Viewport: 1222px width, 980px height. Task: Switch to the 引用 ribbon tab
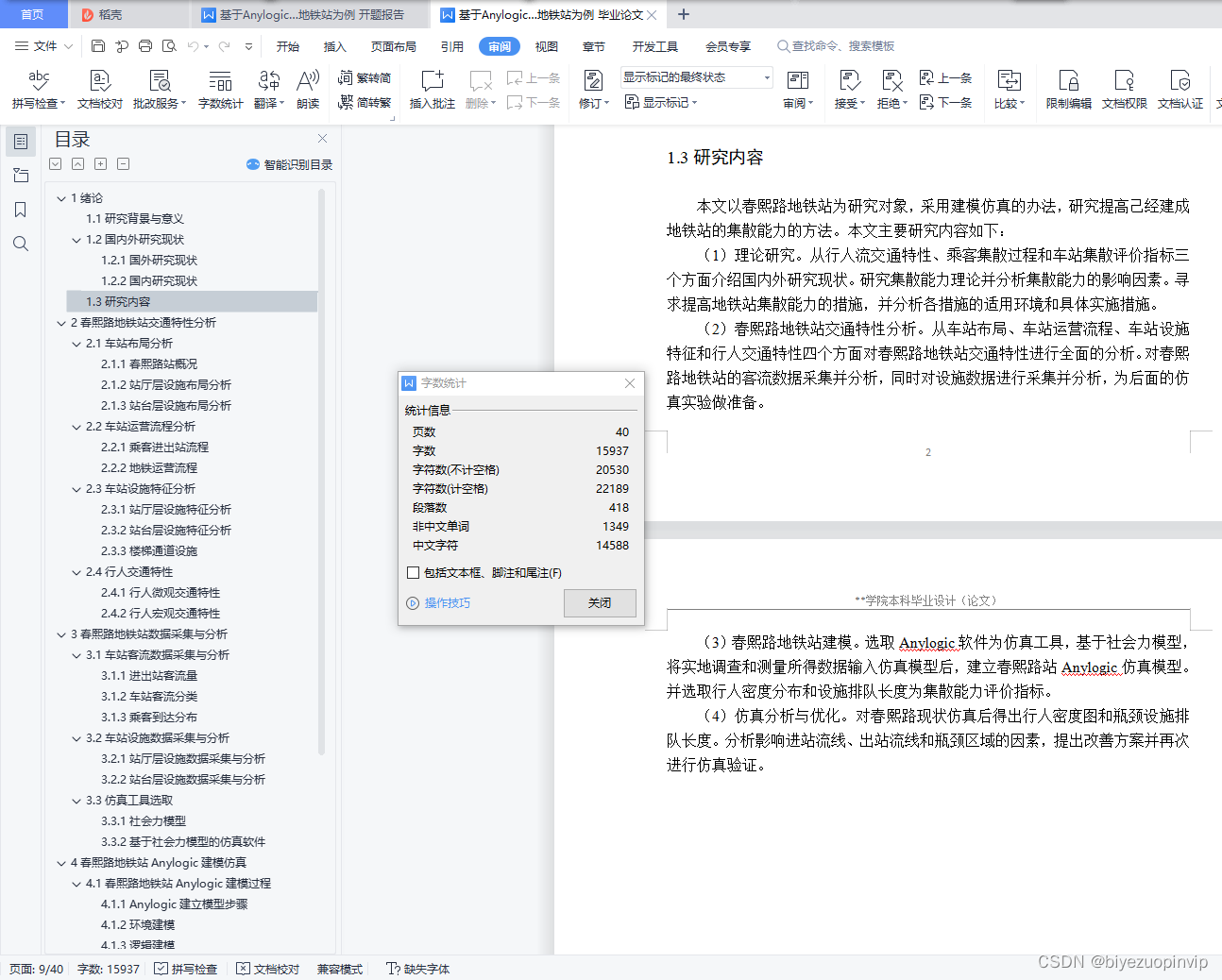(450, 45)
